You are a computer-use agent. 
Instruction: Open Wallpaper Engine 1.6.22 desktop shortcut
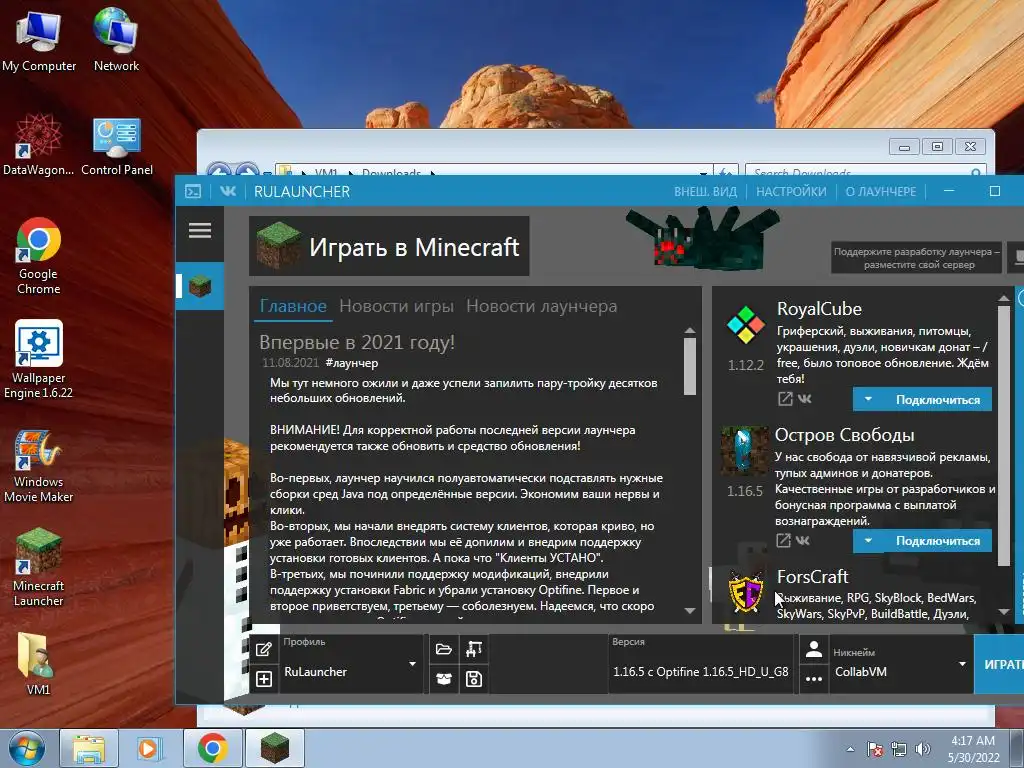[39, 359]
